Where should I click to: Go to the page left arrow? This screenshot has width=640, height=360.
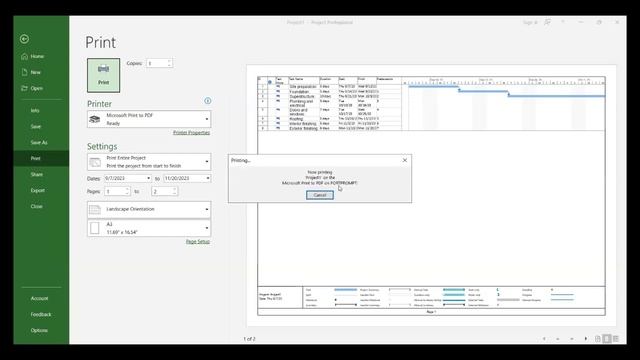click(544, 339)
